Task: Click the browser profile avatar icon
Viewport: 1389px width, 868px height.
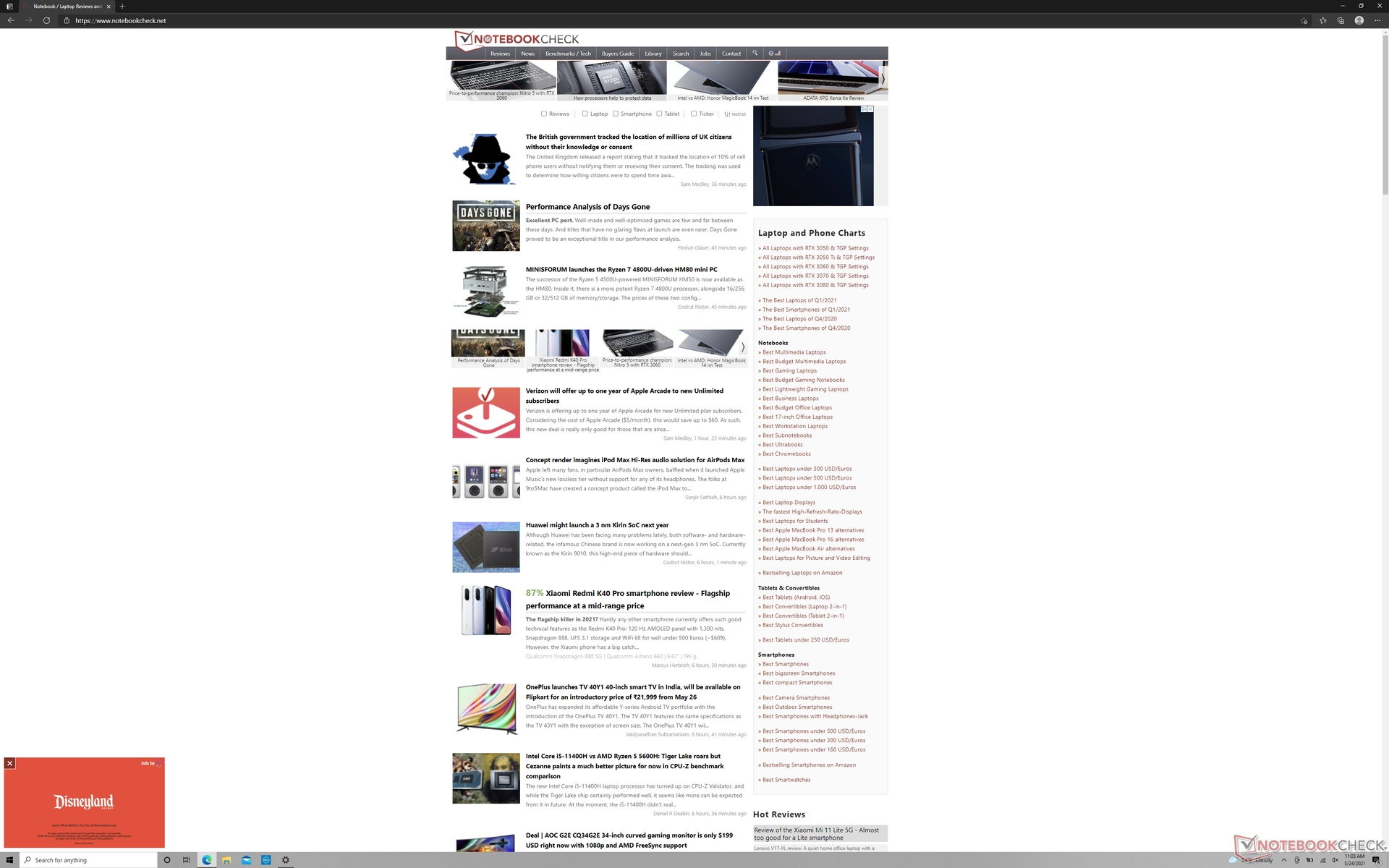Action: [x=1359, y=20]
